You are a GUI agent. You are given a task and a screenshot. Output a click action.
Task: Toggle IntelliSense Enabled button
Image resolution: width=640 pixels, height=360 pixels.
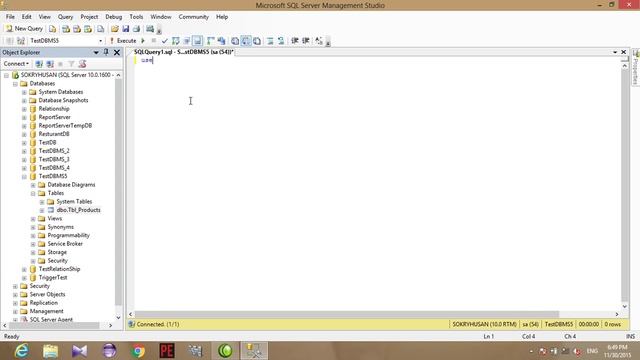tap(198, 41)
